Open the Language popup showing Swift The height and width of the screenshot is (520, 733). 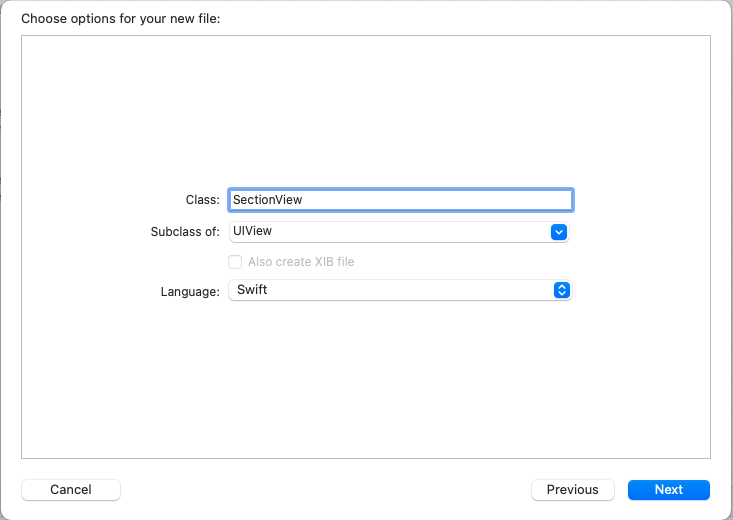click(400, 290)
